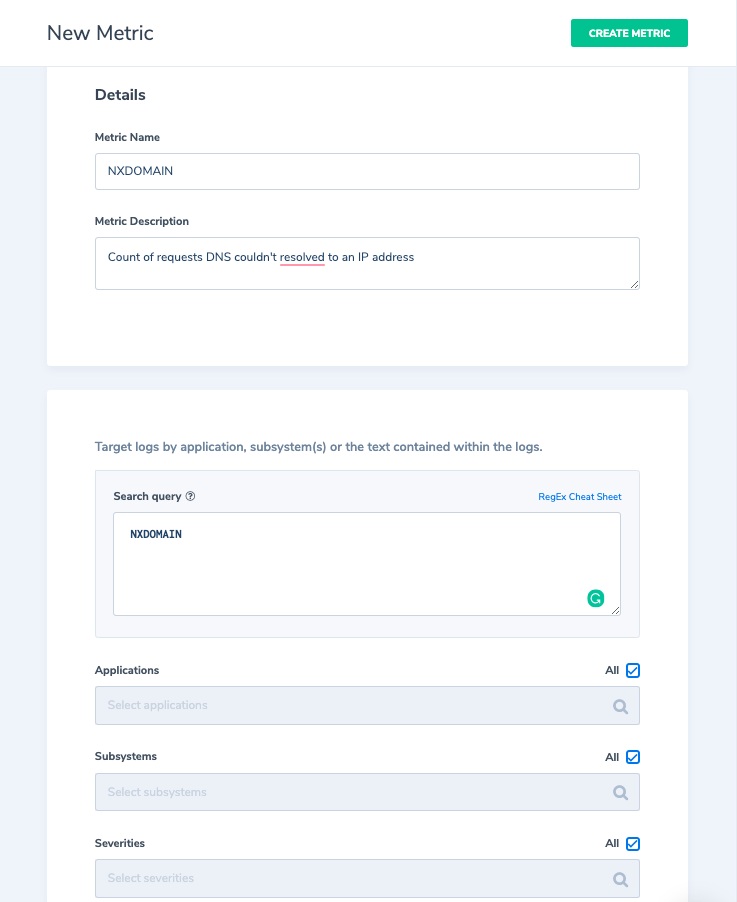Viewport: 737px width, 902px height.
Task: Click inside the Search query text box
Action: [367, 564]
